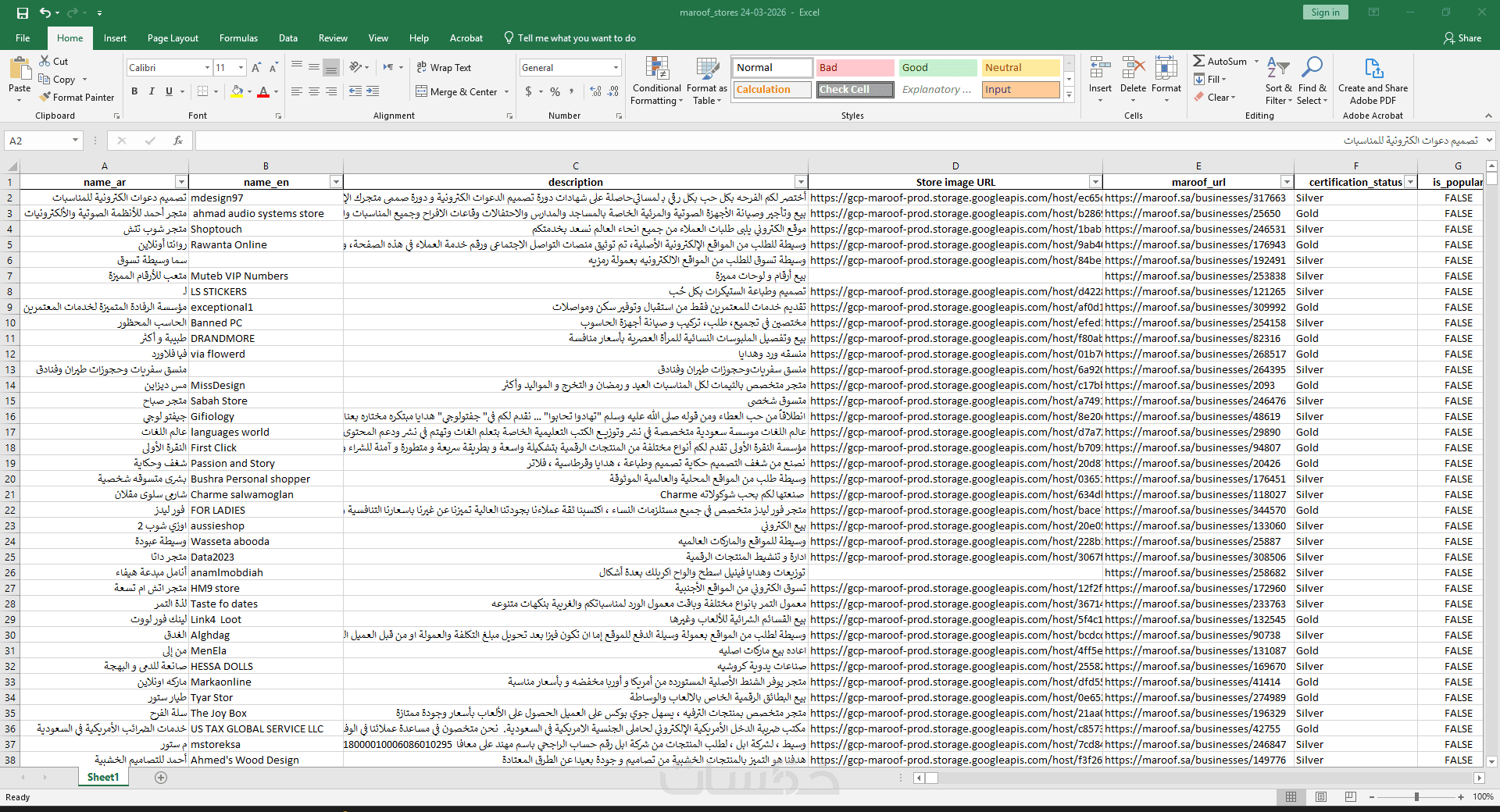Image resolution: width=1500 pixels, height=812 pixels.
Task: Save the workbook with the floppy disk icon
Action: click(x=23, y=12)
